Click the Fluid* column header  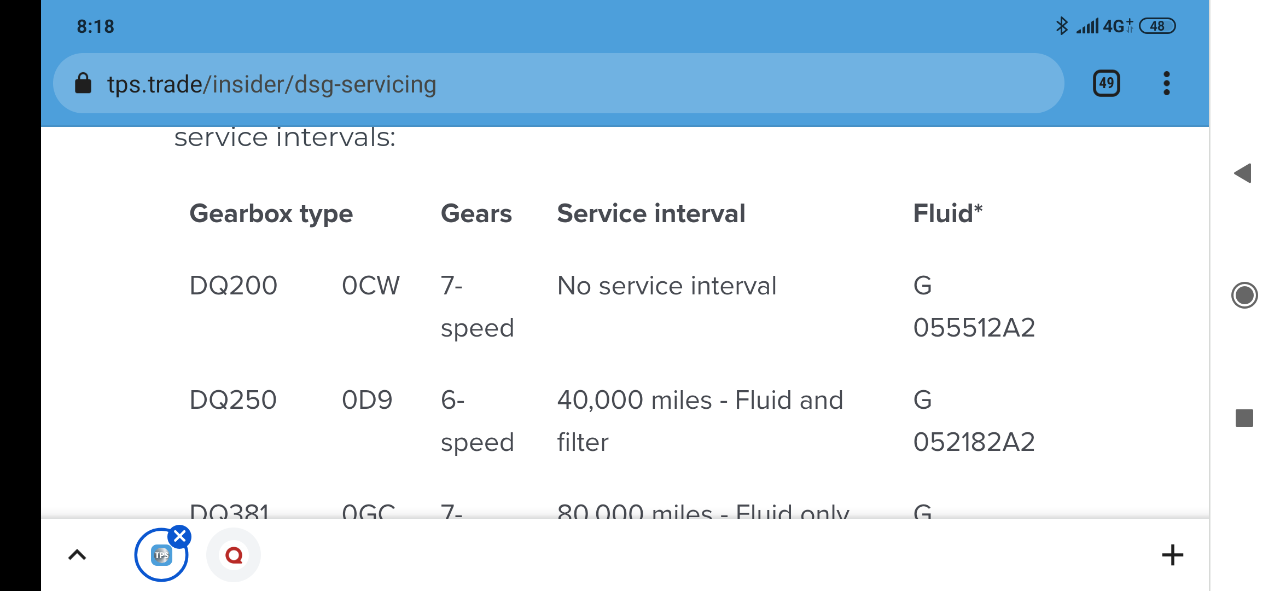[948, 214]
